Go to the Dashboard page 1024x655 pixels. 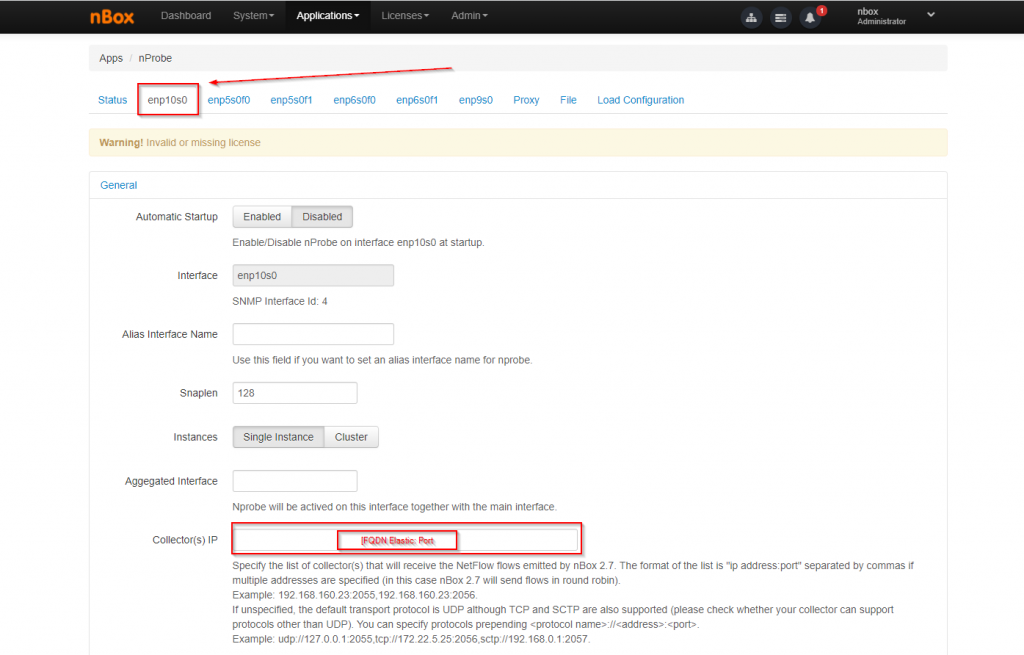pos(186,16)
